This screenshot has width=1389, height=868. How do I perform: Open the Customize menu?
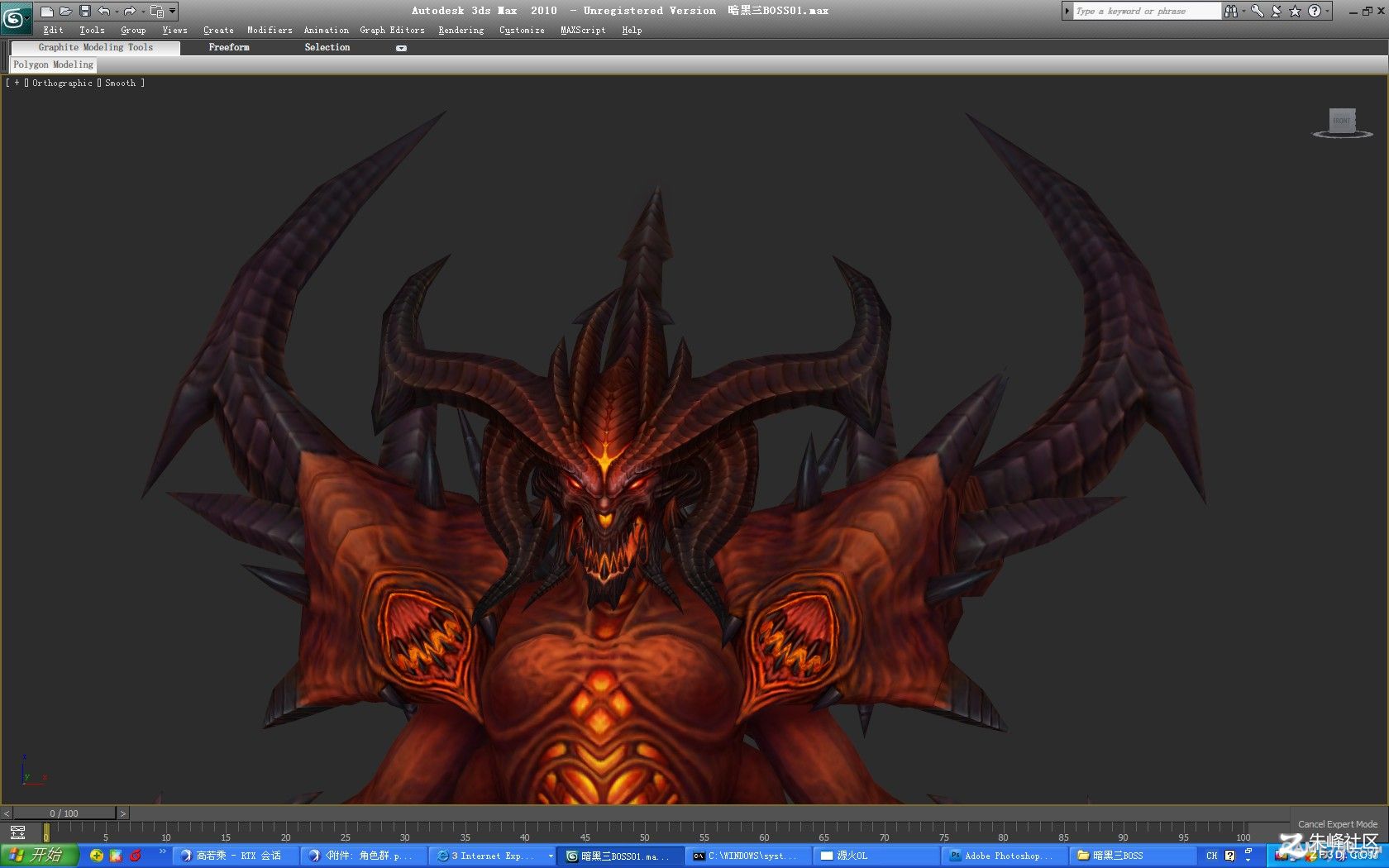click(x=522, y=30)
